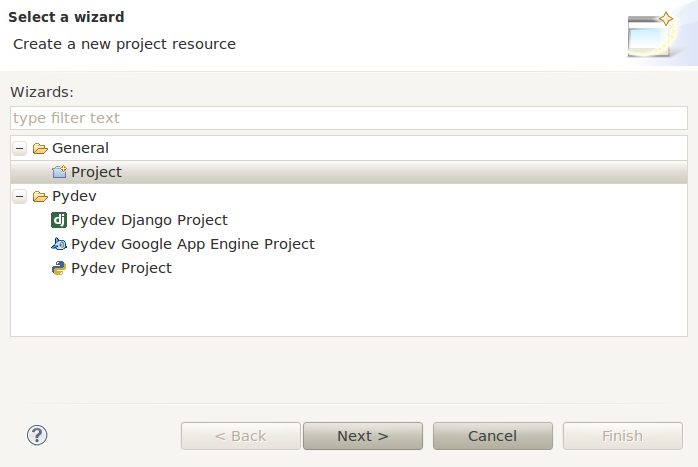
Task: Click empty area in wizards list
Action: tap(349, 307)
